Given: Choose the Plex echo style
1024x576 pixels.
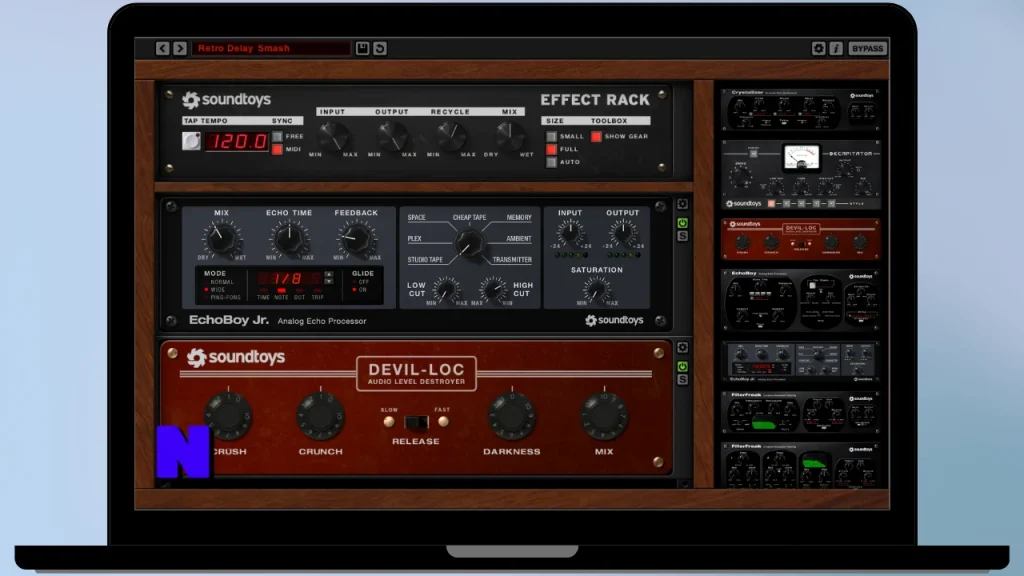Looking at the screenshot, I should coord(415,239).
